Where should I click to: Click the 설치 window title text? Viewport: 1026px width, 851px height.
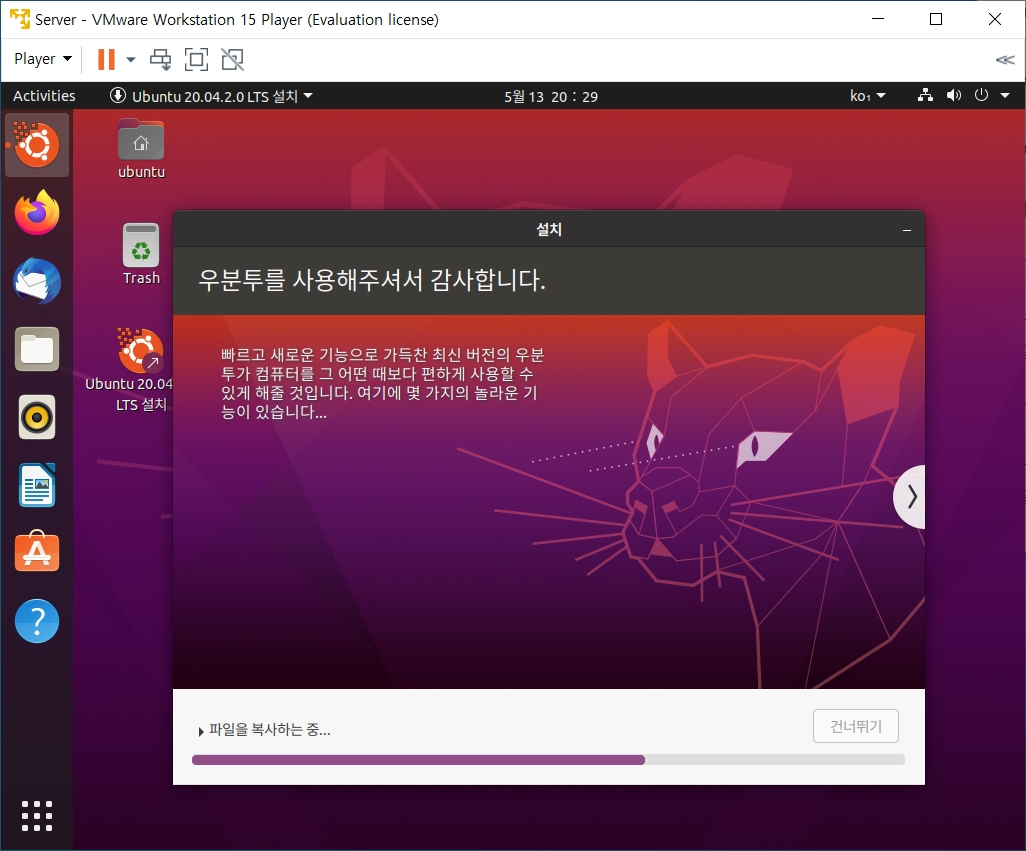coord(549,230)
